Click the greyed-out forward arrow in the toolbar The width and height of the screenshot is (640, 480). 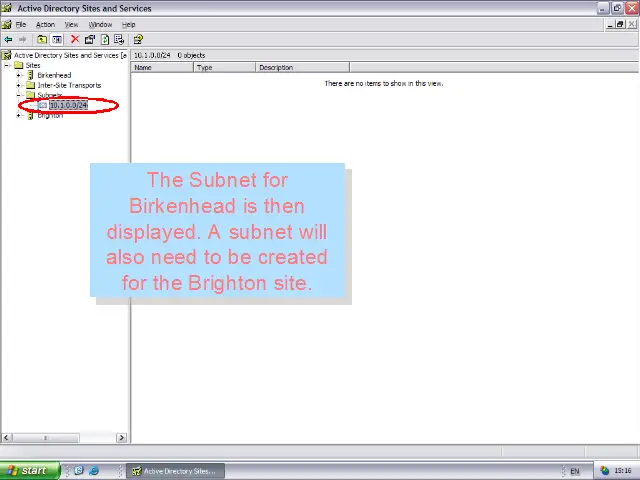(22, 40)
